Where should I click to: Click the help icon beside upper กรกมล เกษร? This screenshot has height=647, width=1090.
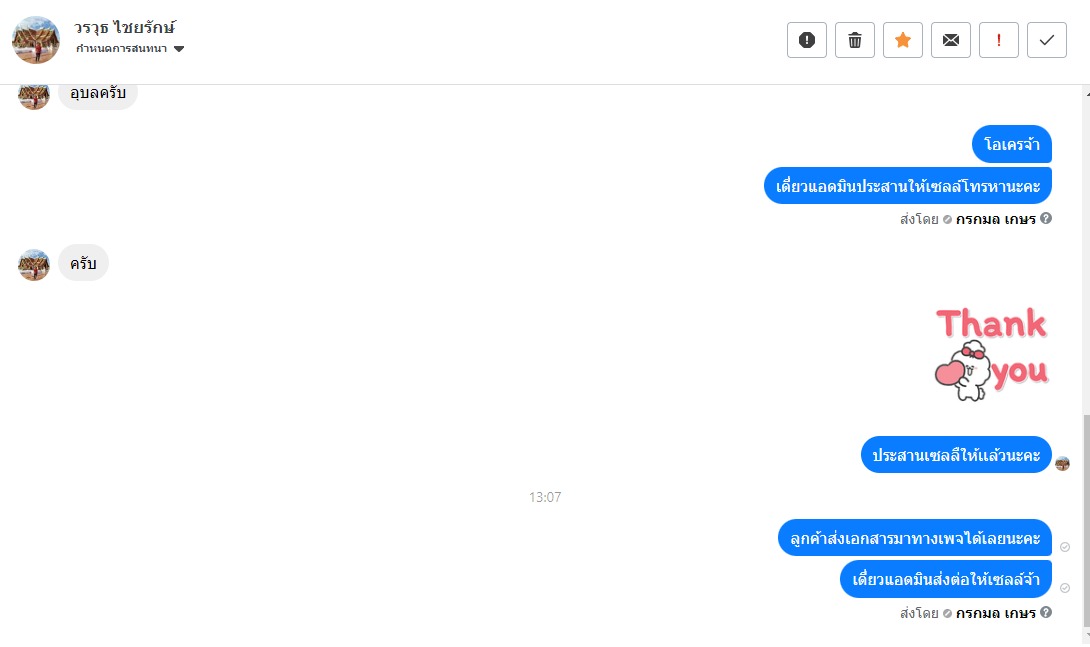tap(1046, 218)
